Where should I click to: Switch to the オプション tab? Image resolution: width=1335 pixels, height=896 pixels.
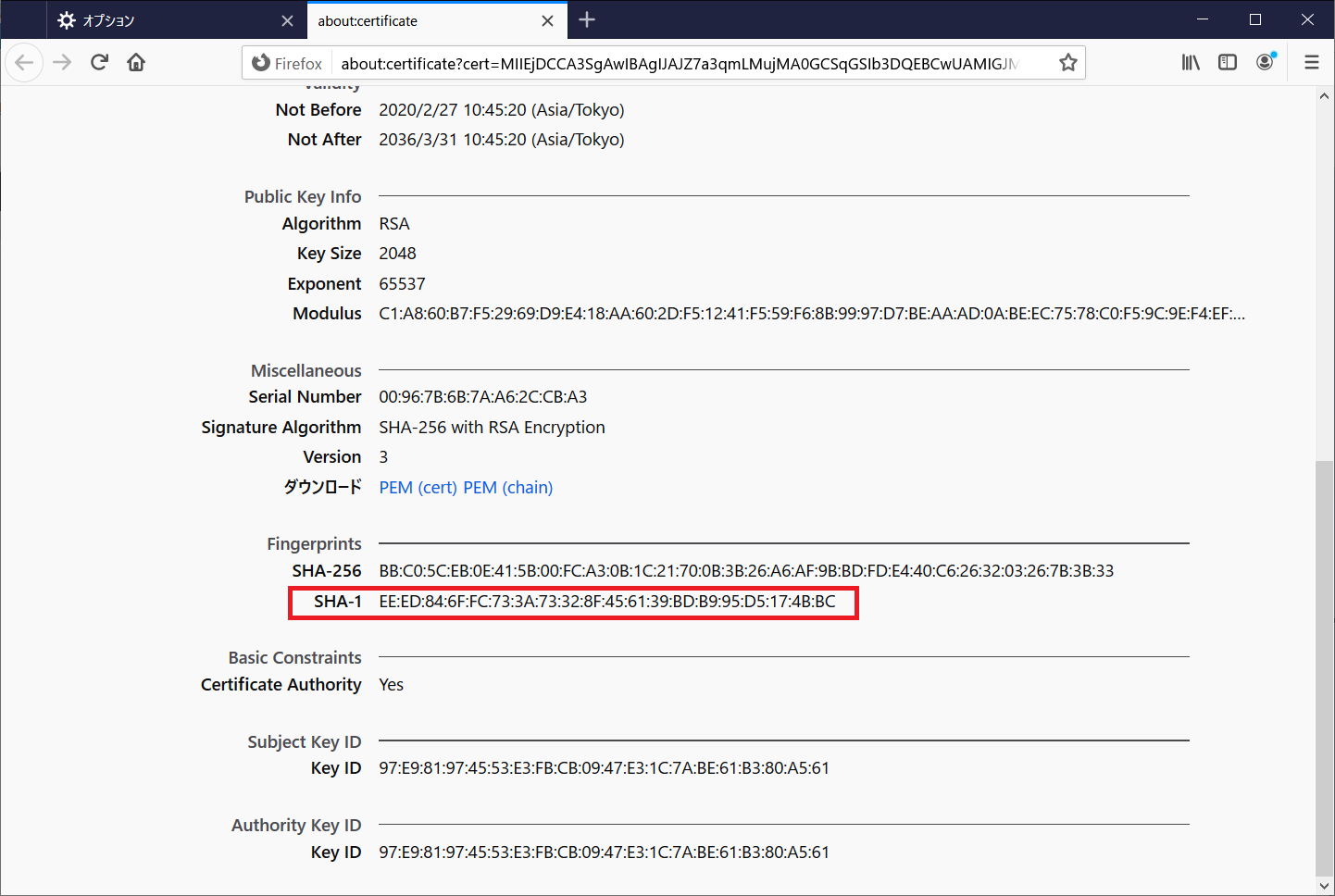(x=139, y=19)
